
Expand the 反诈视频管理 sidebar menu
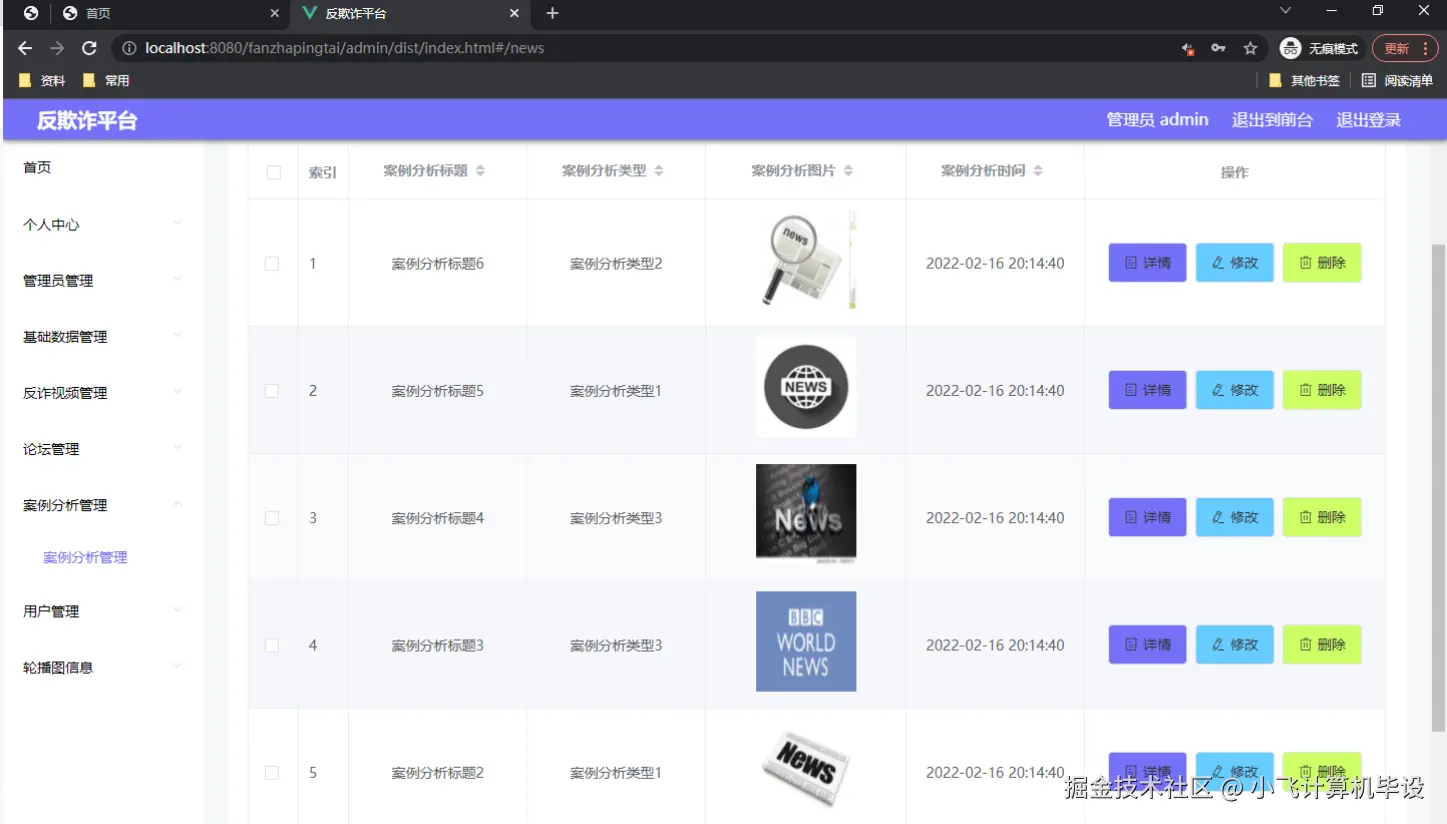tap(103, 392)
